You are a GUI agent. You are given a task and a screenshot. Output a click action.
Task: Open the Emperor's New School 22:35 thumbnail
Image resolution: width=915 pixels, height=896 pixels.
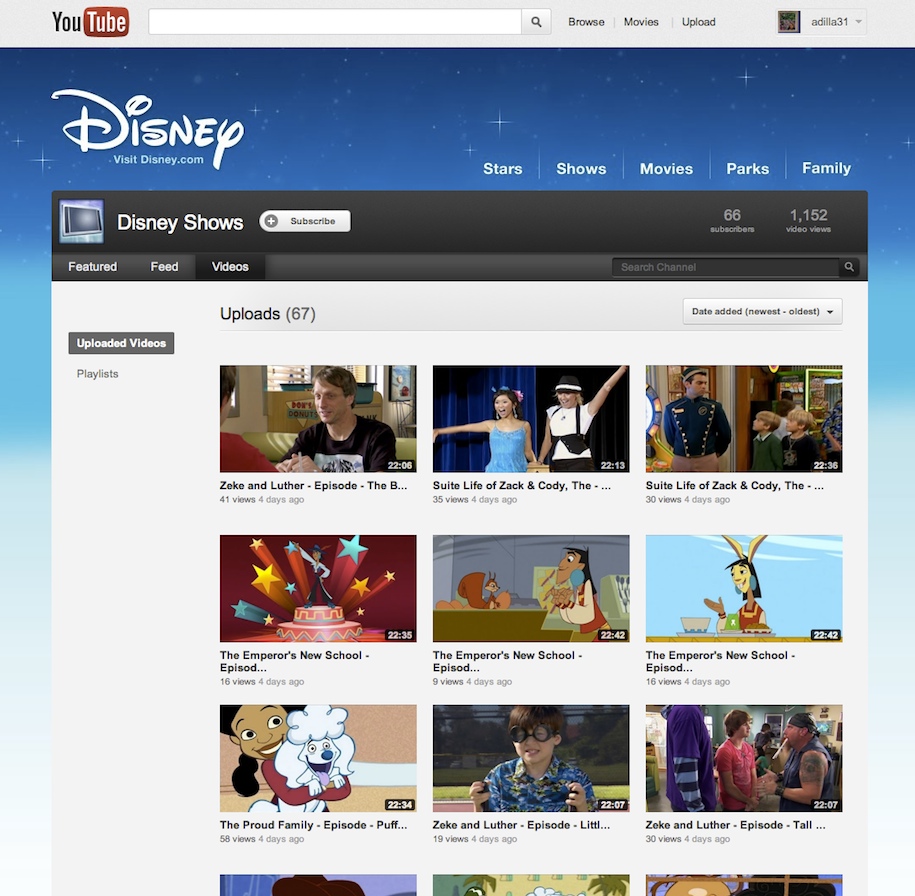318,588
